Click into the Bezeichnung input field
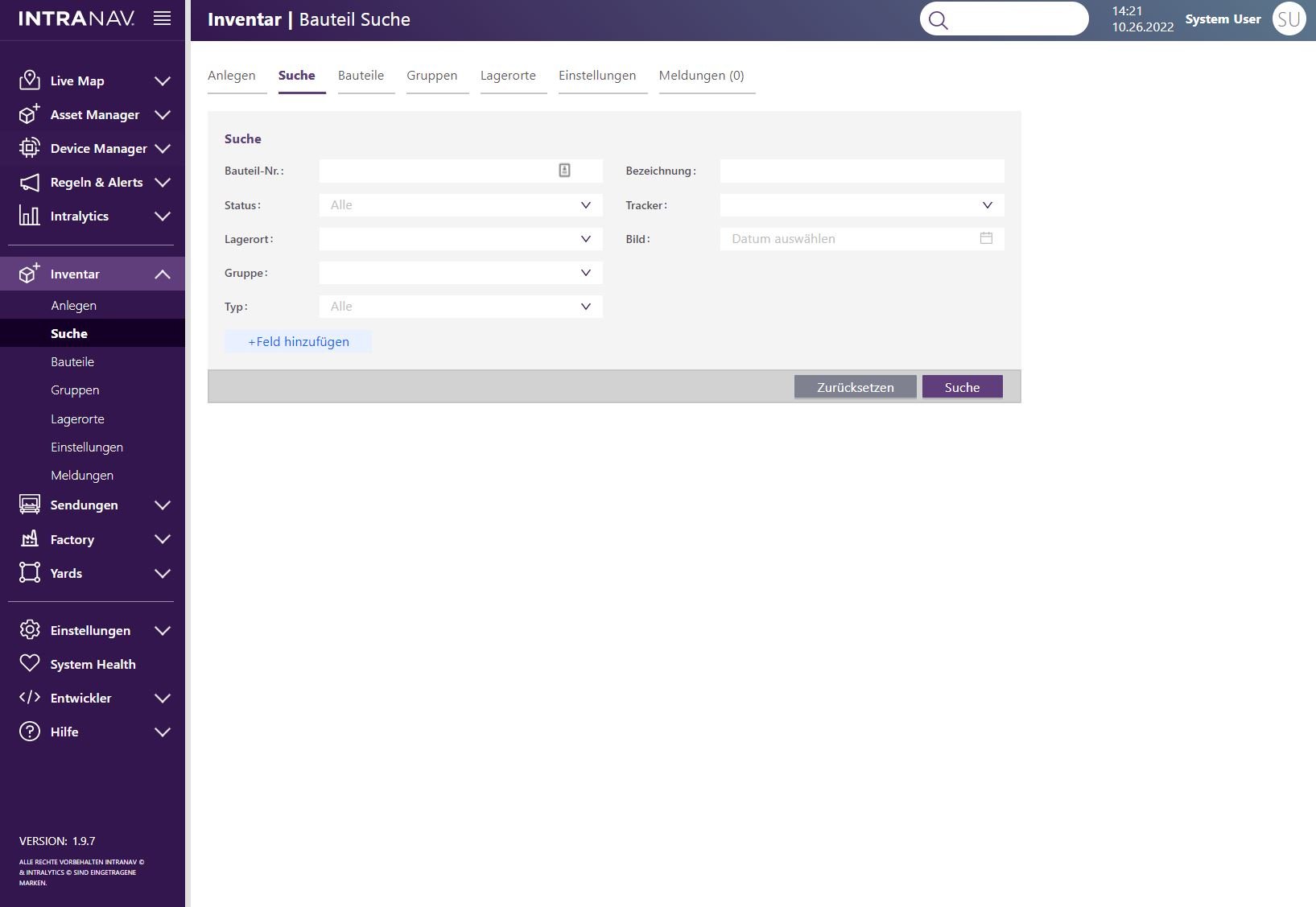Viewport: 1316px width, 907px height. coord(862,171)
